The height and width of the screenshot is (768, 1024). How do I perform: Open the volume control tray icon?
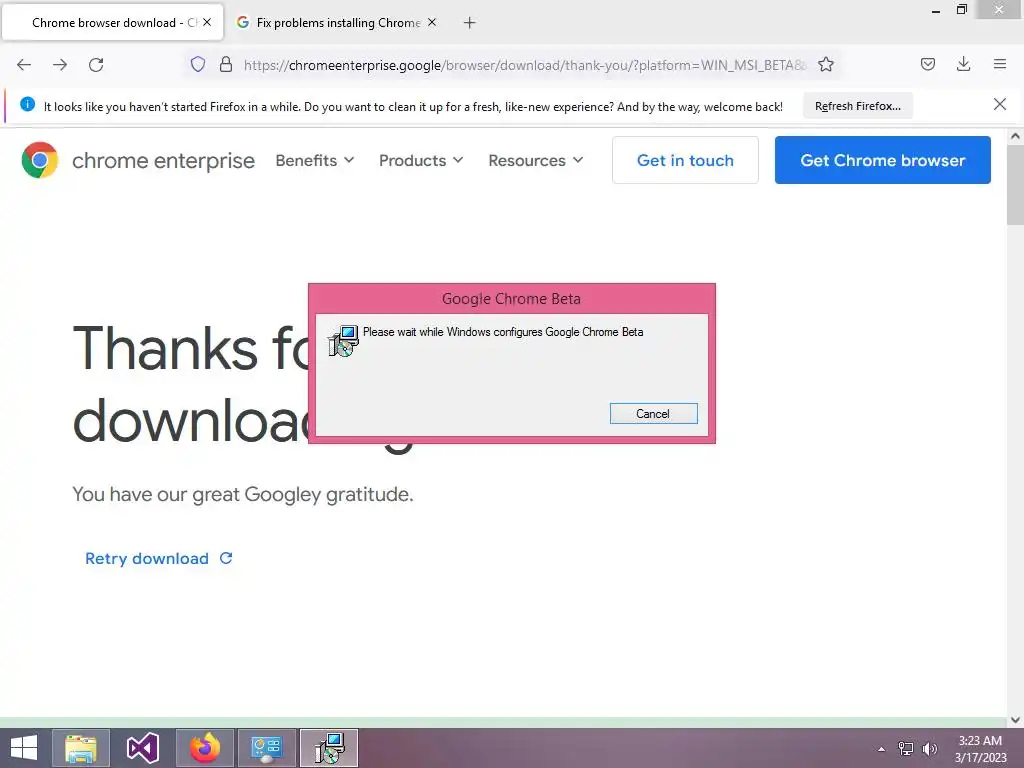pyautogui.click(x=930, y=749)
